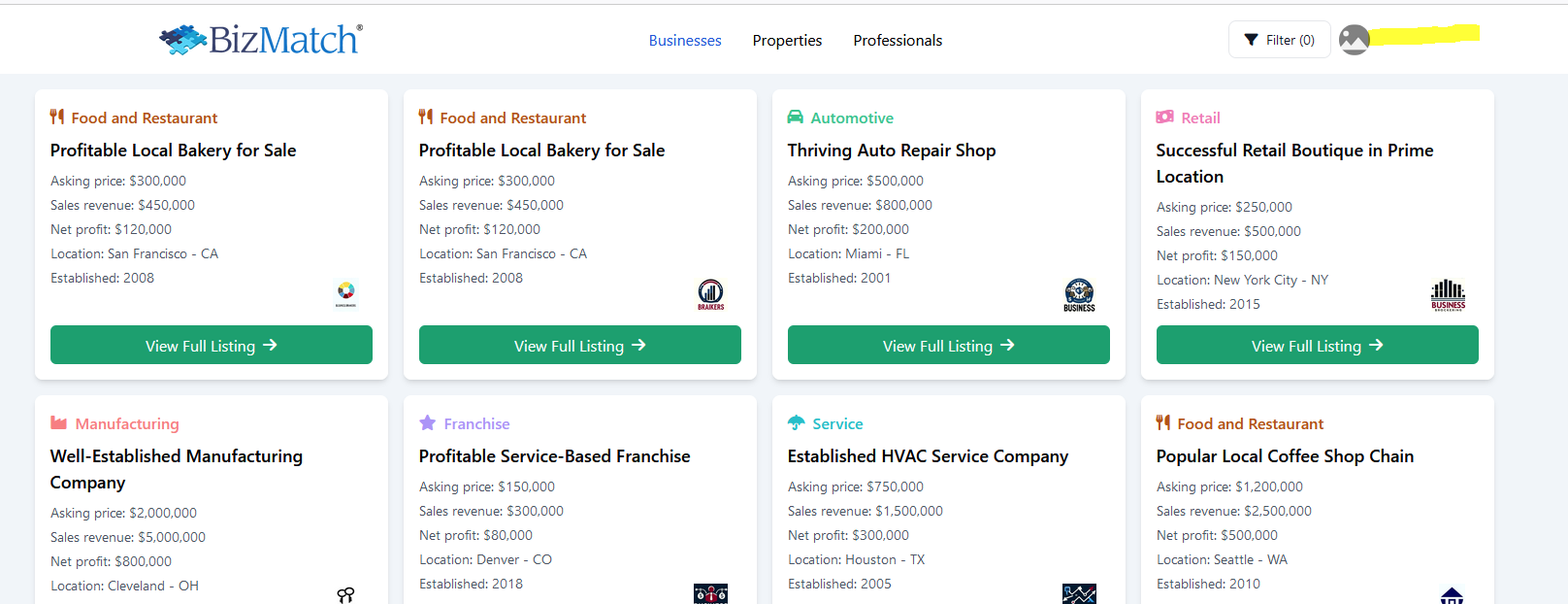The height and width of the screenshot is (604, 1568).
Task: Open the Established HVAC Service Company title
Action: (x=928, y=456)
